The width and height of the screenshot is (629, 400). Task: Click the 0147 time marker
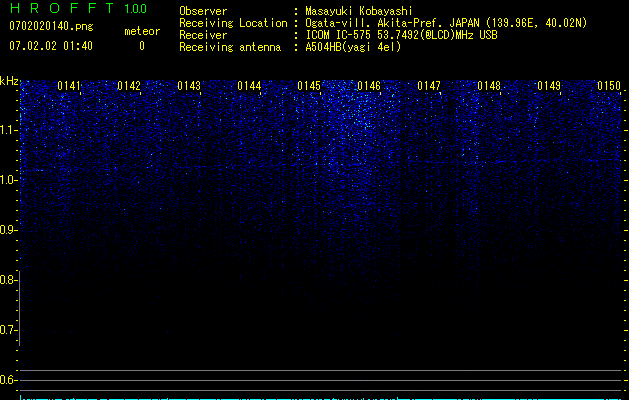click(x=429, y=86)
